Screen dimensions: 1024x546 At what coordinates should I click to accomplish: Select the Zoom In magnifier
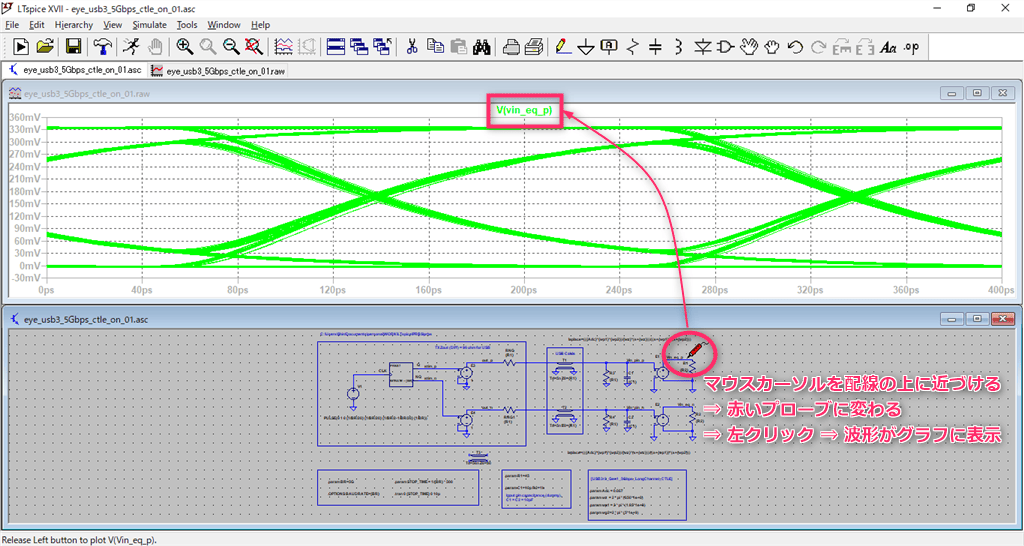185,47
